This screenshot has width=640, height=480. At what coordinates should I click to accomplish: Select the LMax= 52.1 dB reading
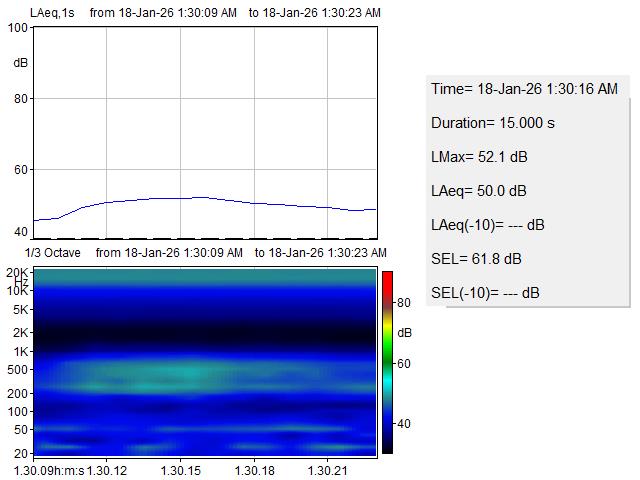pos(479,157)
